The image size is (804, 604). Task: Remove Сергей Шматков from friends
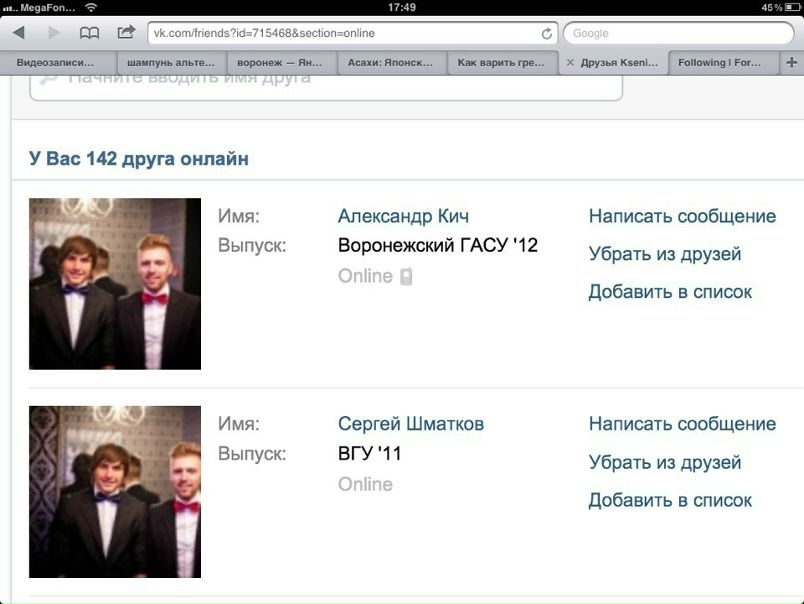pyautogui.click(x=665, y=462)
